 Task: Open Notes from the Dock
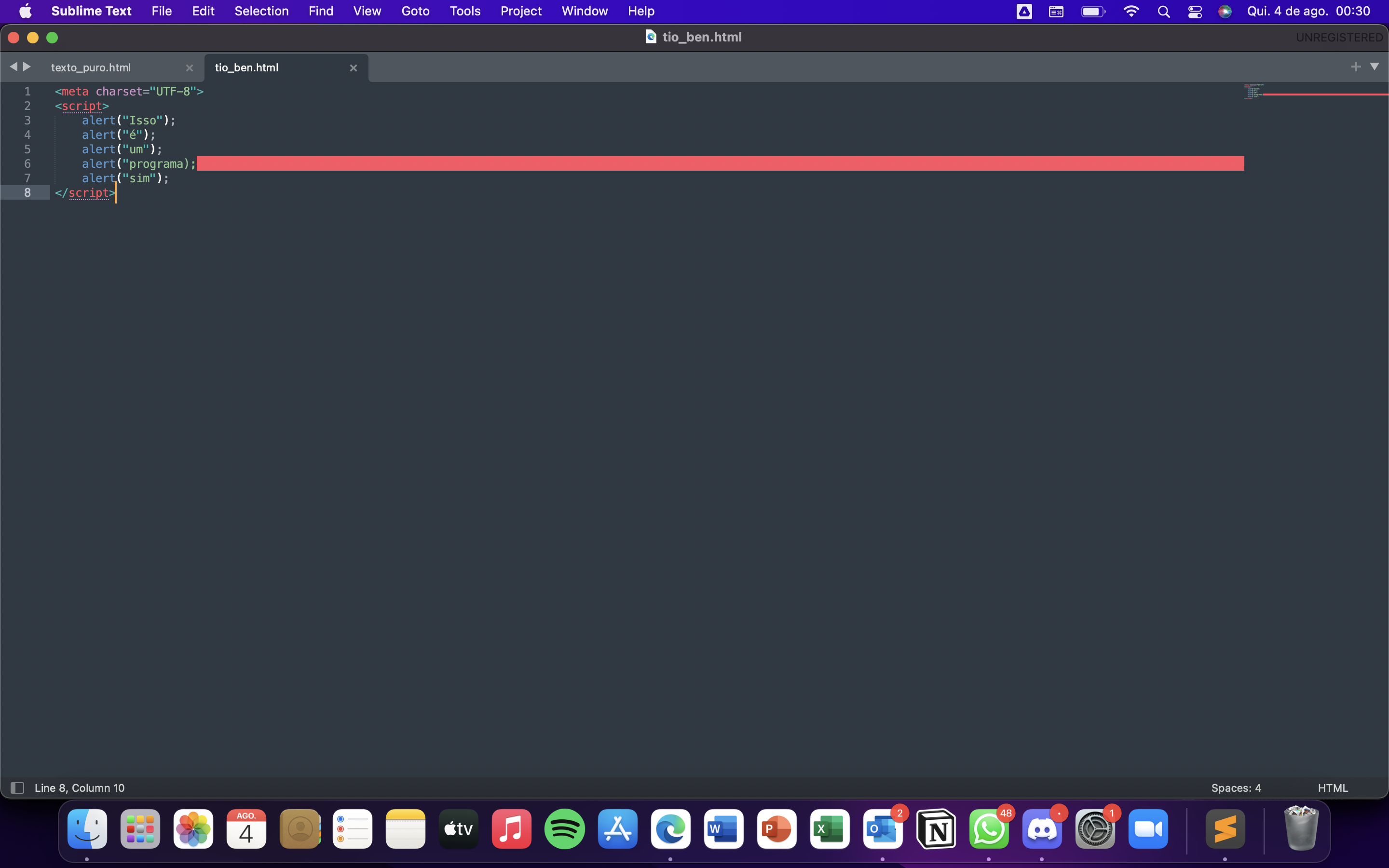coord(406,829)
